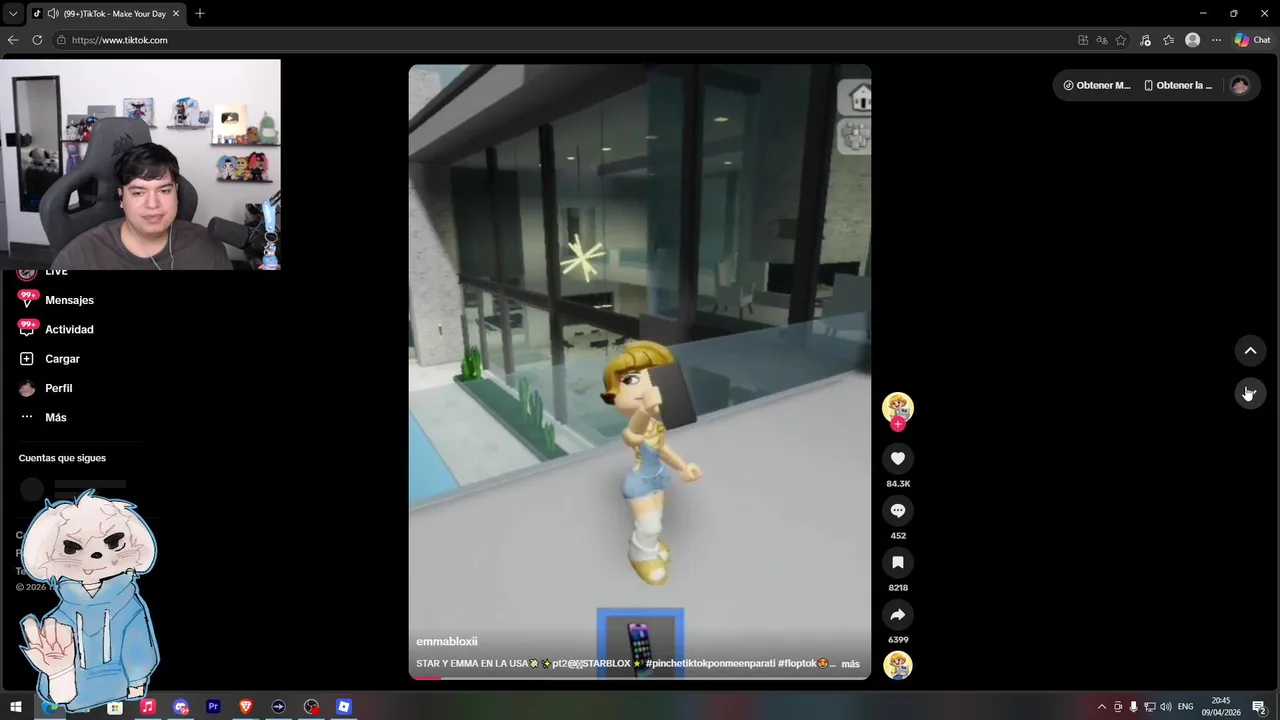Open the browser apps icon in address bar
Image resolution: width=1280 pixels, height=720 pixels.
click(x=1083, y=40)
